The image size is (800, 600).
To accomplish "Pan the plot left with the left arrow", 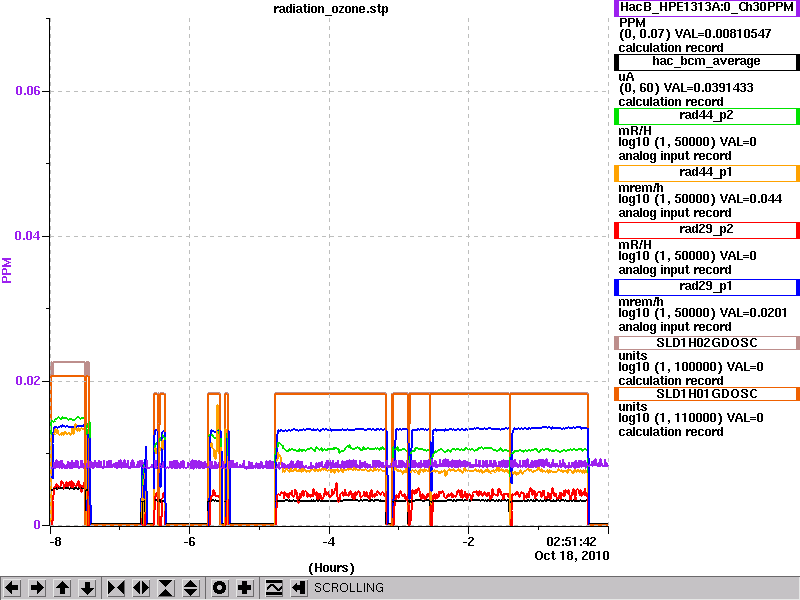I will pos(12,588).
